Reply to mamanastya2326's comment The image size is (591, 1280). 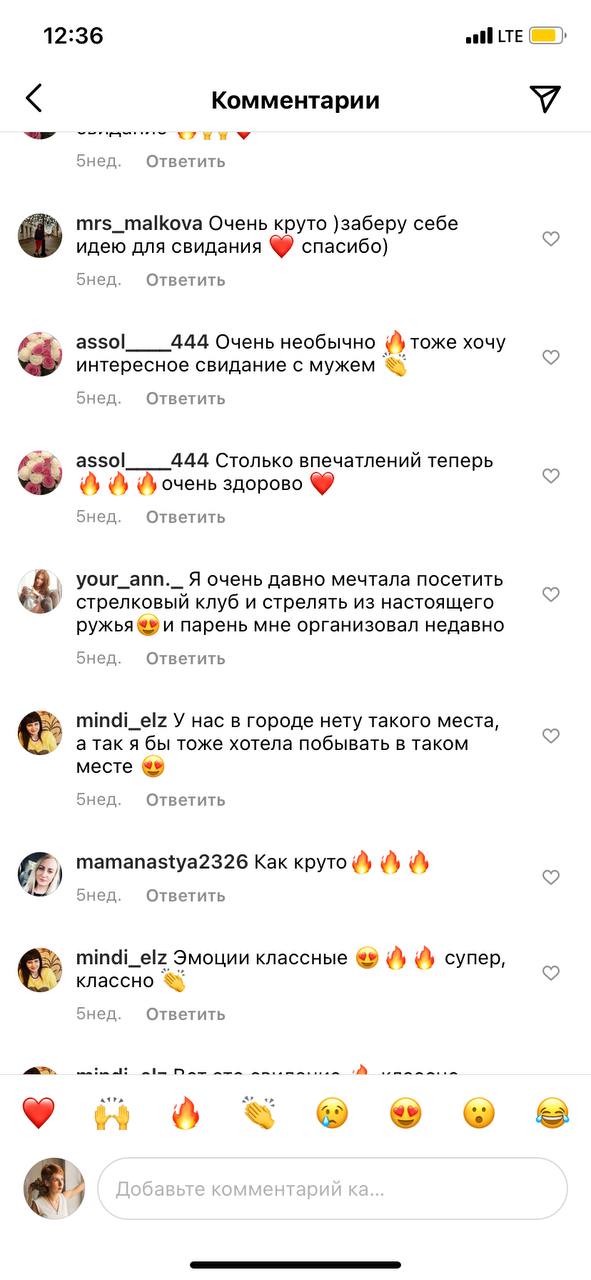[185, 895]
